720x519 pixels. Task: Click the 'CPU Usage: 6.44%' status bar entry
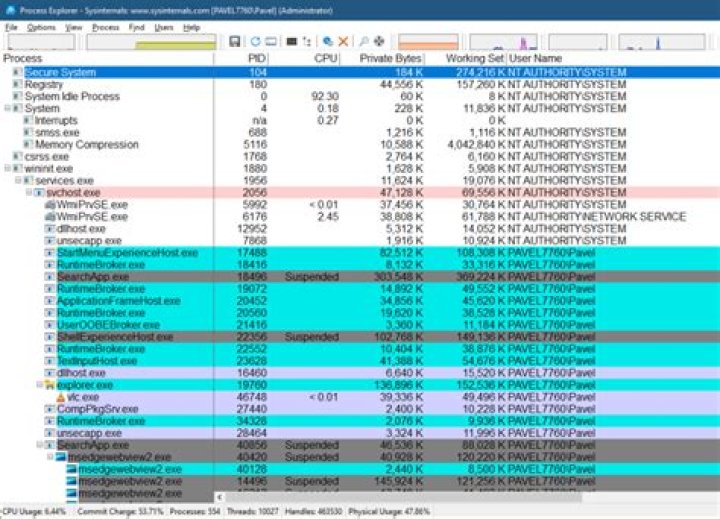pyautogui.click(x=34, y=511)
